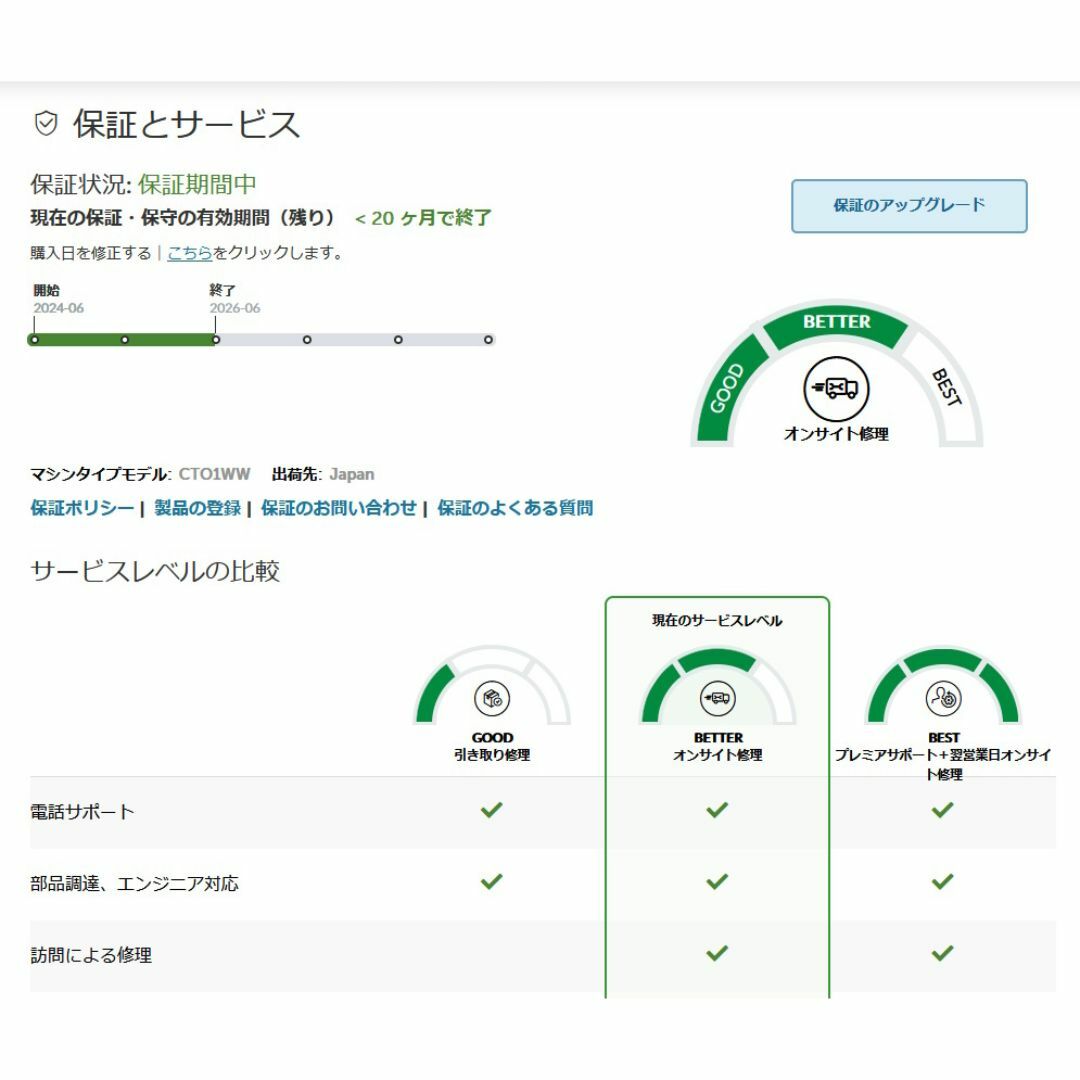Image resolution: width=1080 pixels, height=1080 pixels.
Task: Open the 保証ポリシー link
Action: pos(82,508)
